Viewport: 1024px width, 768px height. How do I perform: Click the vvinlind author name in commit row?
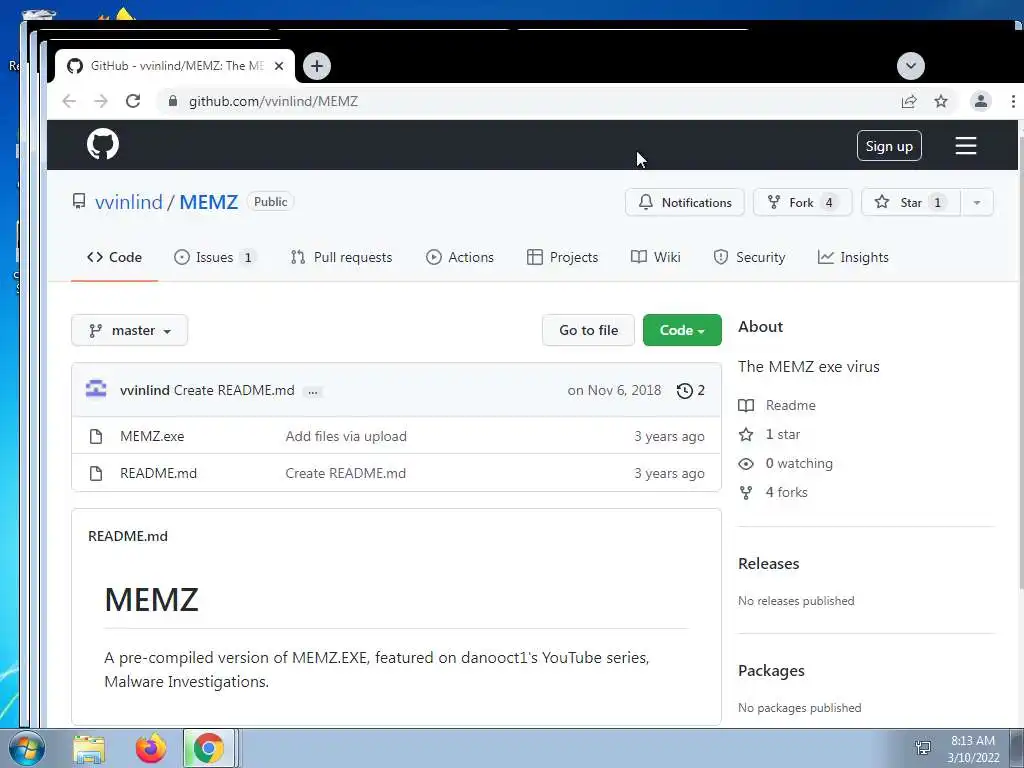coord(145,391)
